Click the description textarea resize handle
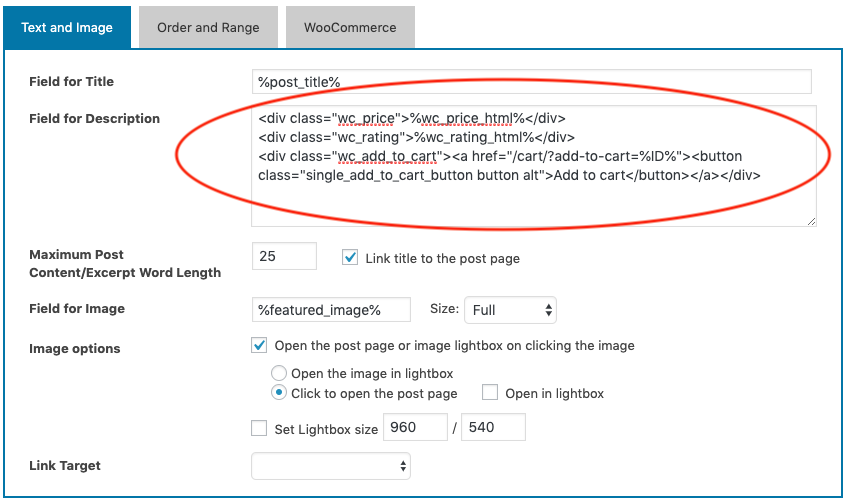Image resolution: width=848 pixels, height=499 pixels. tap(811, 221)
